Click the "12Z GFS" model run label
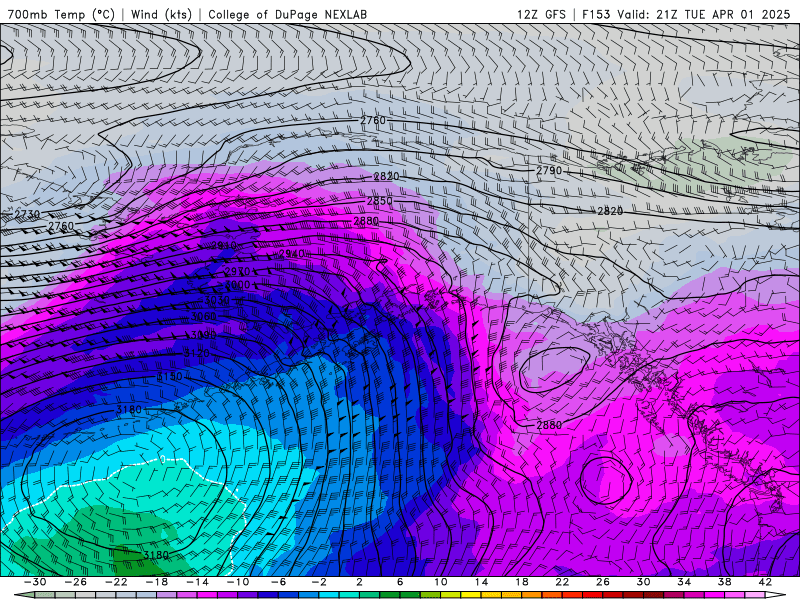 (541, 14)
